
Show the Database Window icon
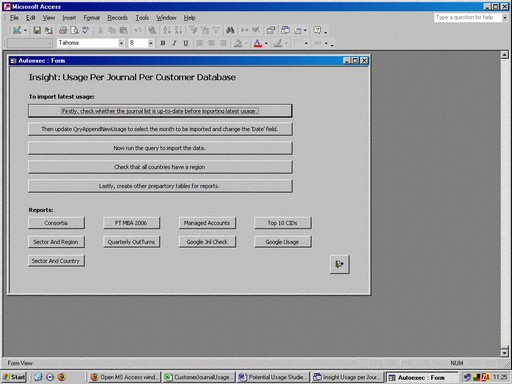[x=285, y=30]
